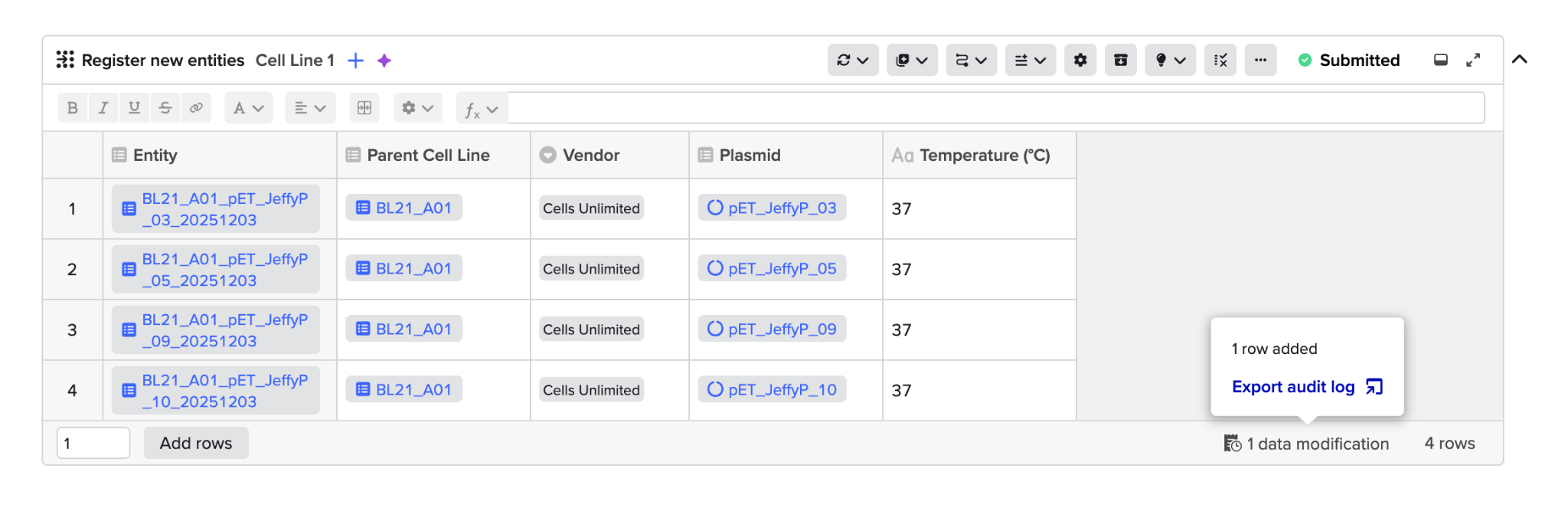Click the Add rows button
Image resolution: width=1568 pixels, height=505 pixels.
[196, 443]
